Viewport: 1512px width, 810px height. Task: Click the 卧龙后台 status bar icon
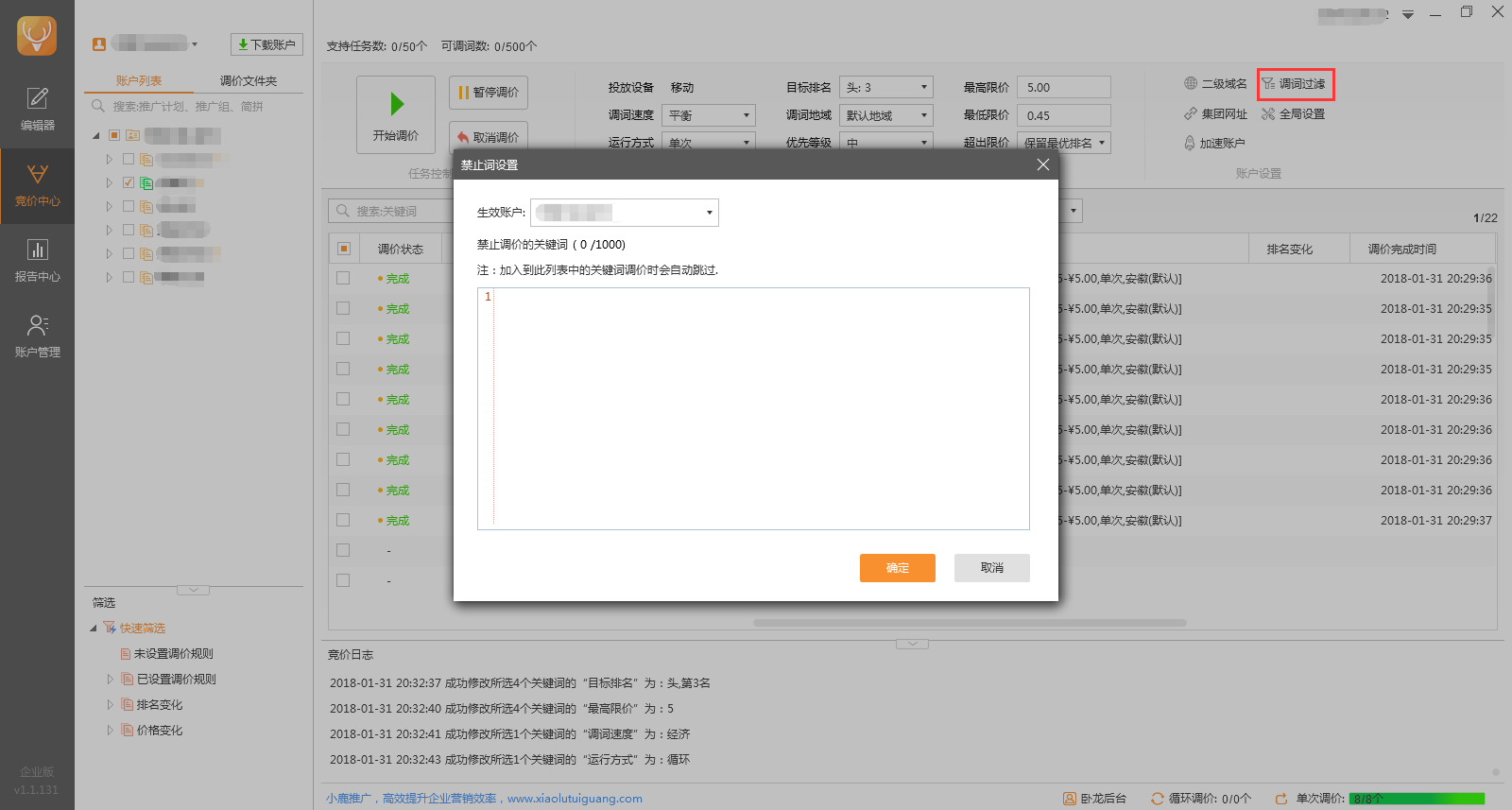1070,799
